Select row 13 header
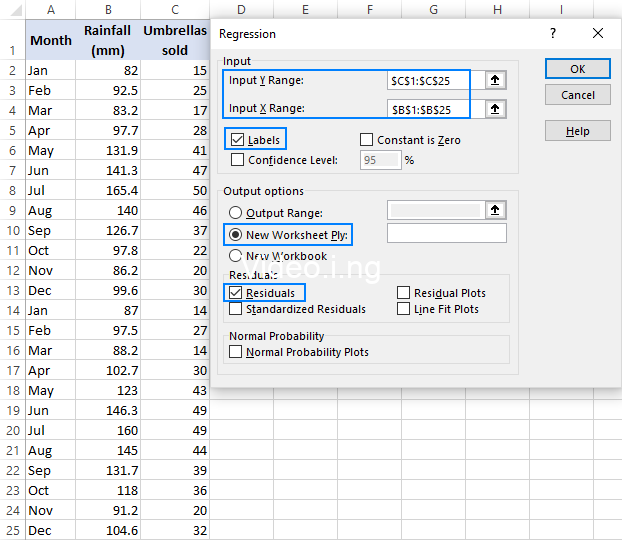The width and height of the screenshot is (622, 540). (13, 290)
